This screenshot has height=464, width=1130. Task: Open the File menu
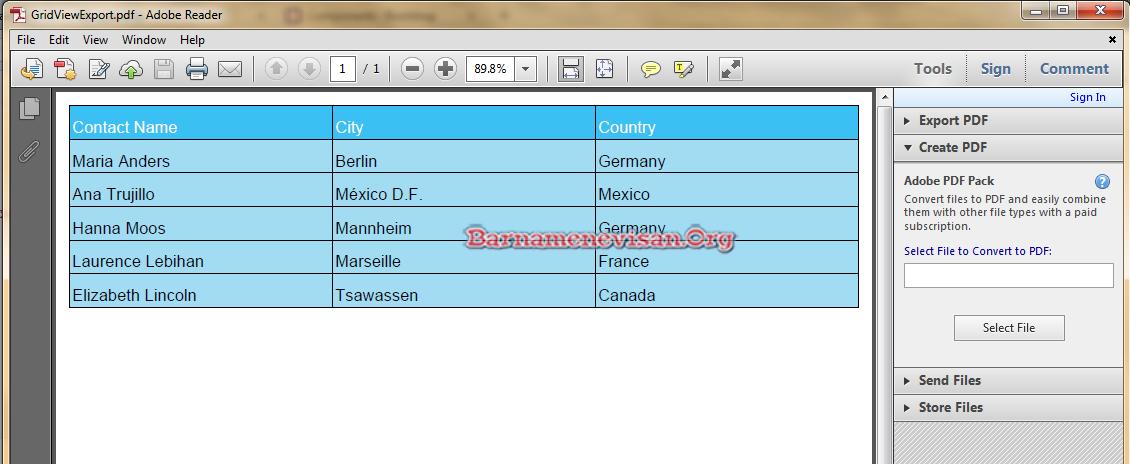[x=26, y=40]
